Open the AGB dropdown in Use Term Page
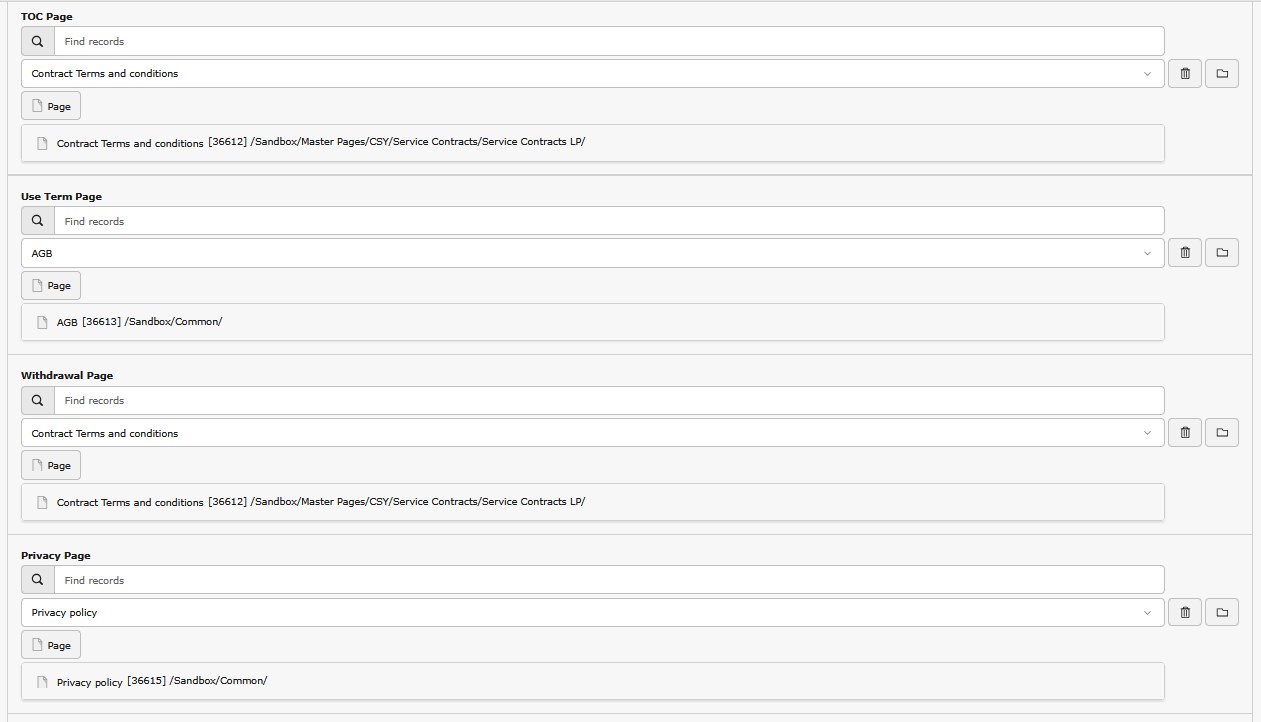The width and height of the screenshot is (1261, 722). (x=1147, y=253)
